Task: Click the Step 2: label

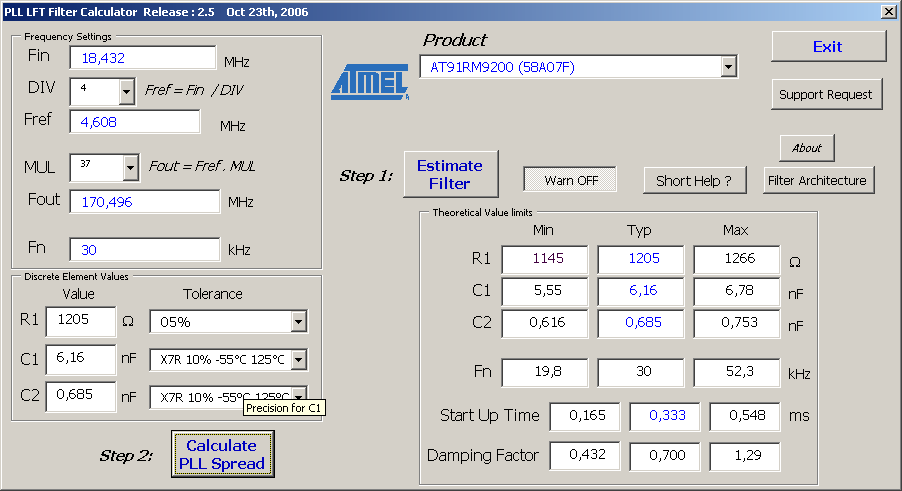Action: tap(126, 456)
